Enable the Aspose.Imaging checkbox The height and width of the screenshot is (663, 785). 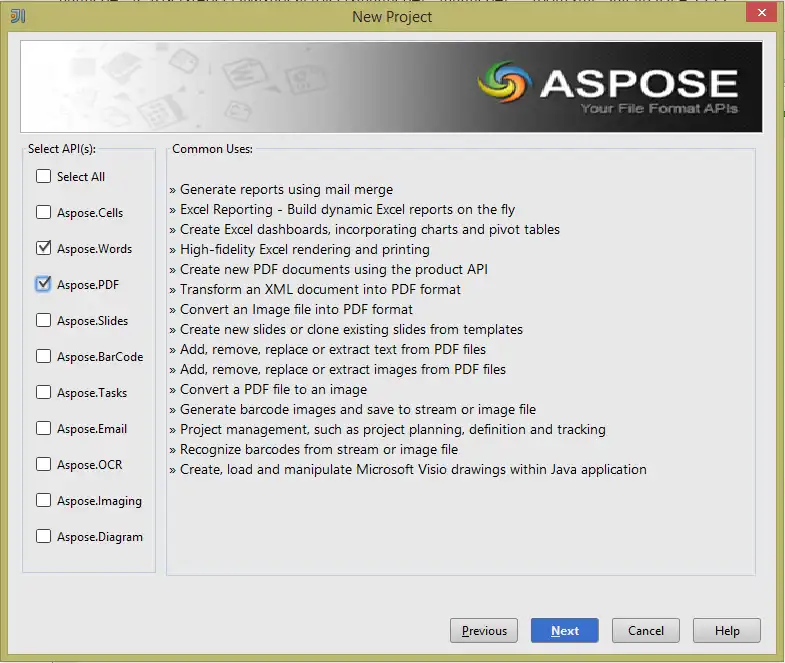pyautogui.click(x=44, y=501)
